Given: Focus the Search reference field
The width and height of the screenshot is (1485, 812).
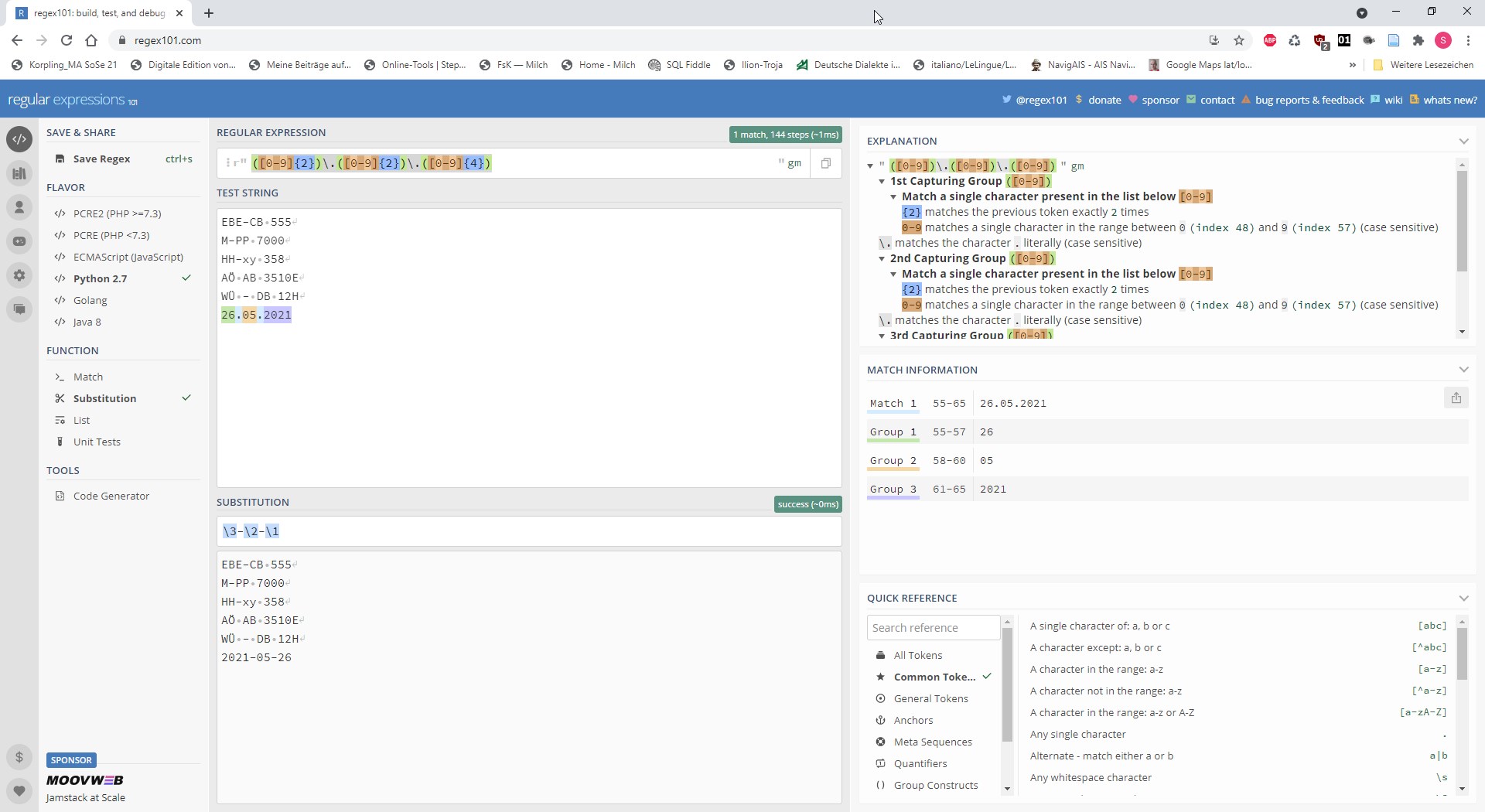Looking at the screenshot, I should [x=934, y=628].
